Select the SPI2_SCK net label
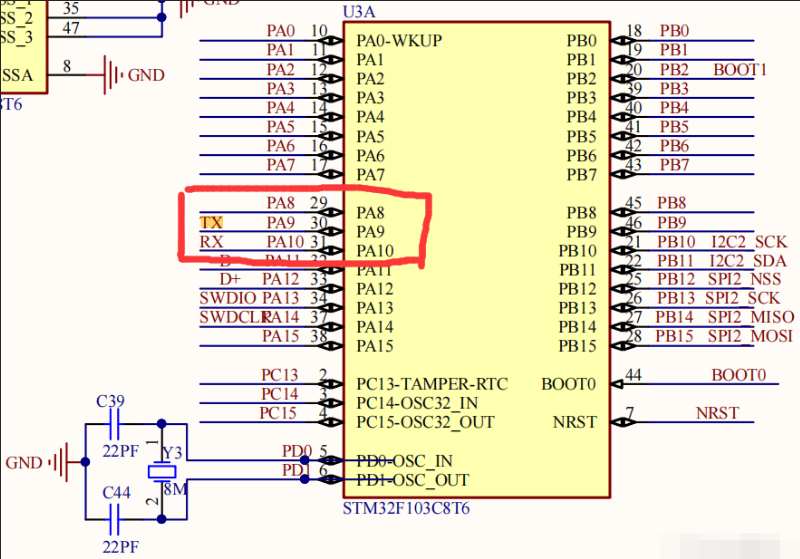The image size is (800, 559). tap(743, 298)
